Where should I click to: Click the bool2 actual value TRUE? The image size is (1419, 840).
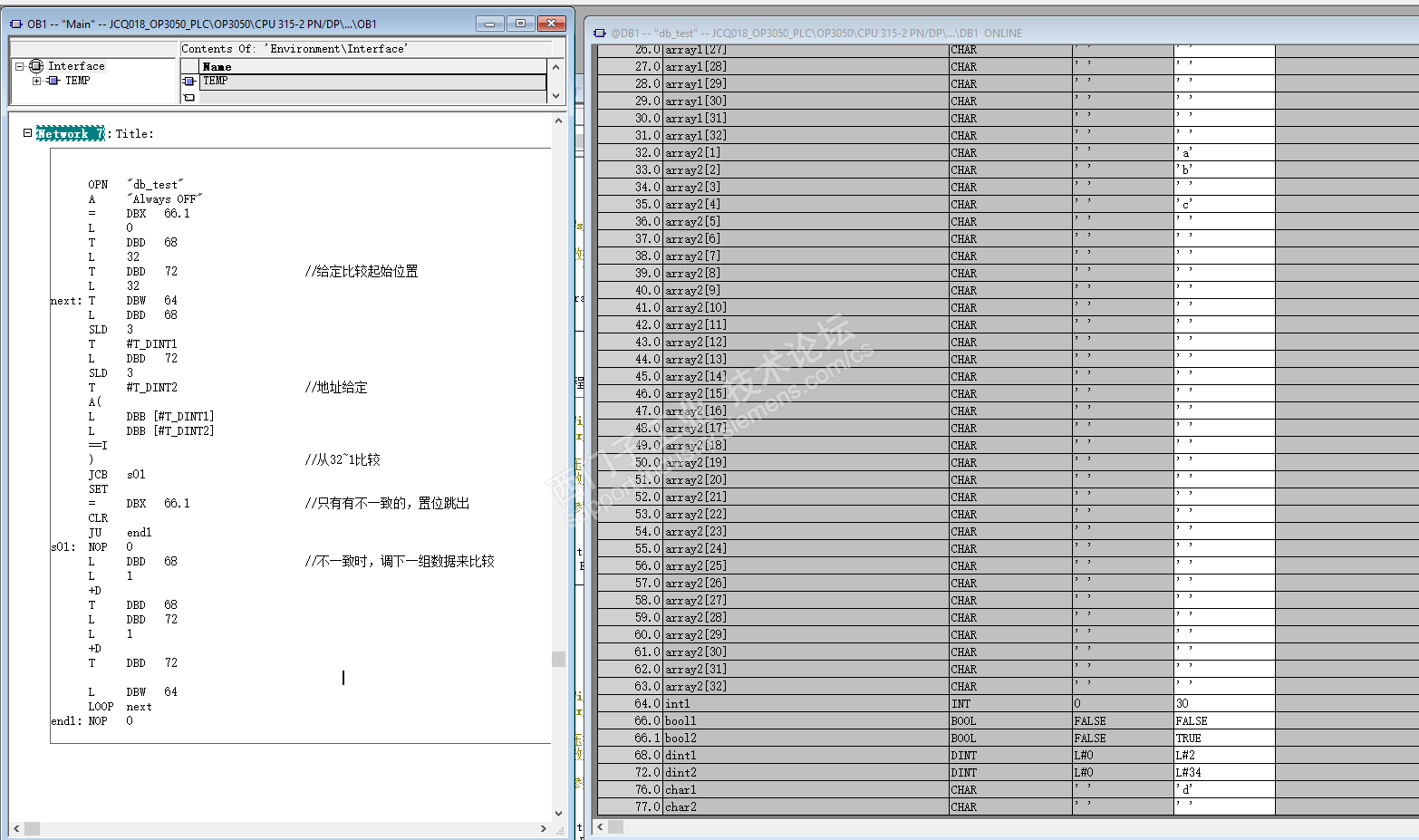[x=1224, y=739]
